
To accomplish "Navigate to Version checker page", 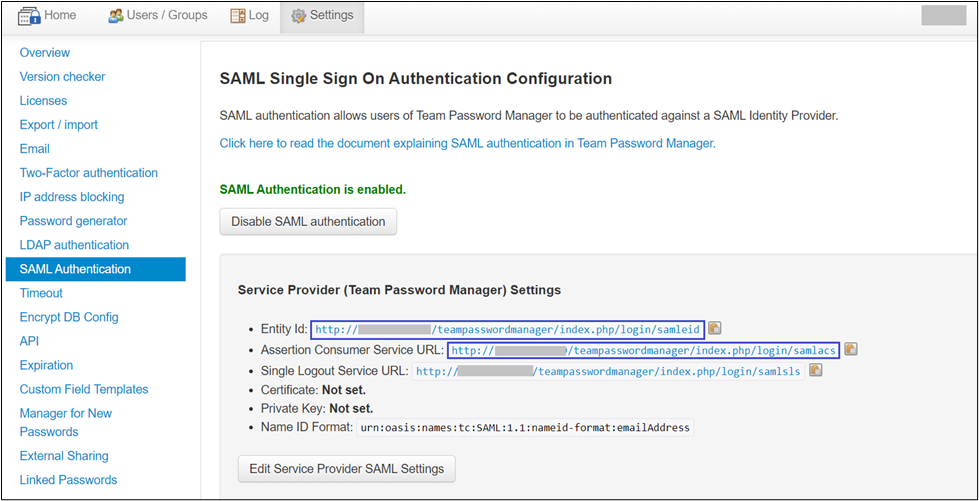I will 62,77.
